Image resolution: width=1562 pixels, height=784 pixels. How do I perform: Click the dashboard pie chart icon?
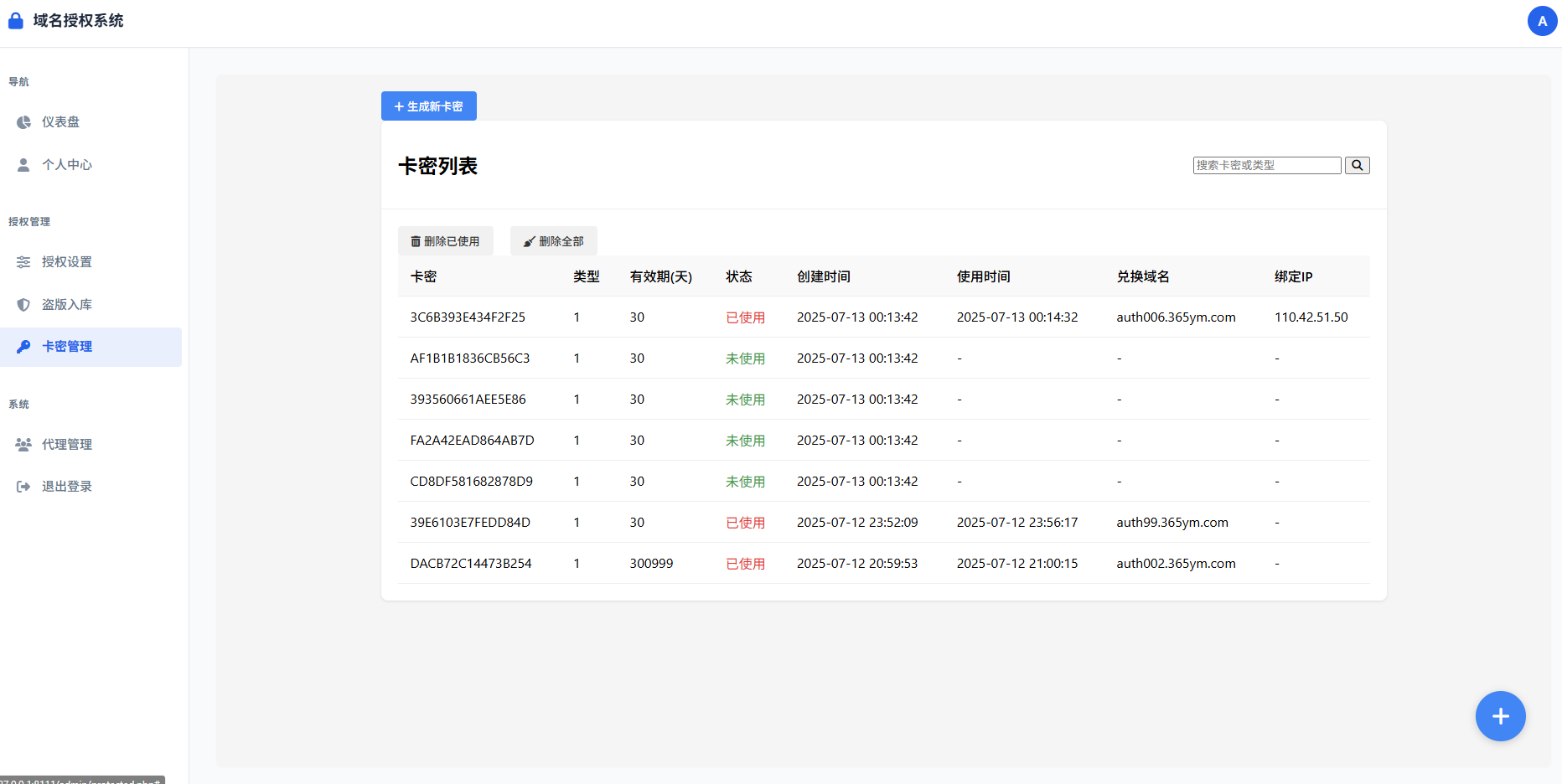coord(23,122)
